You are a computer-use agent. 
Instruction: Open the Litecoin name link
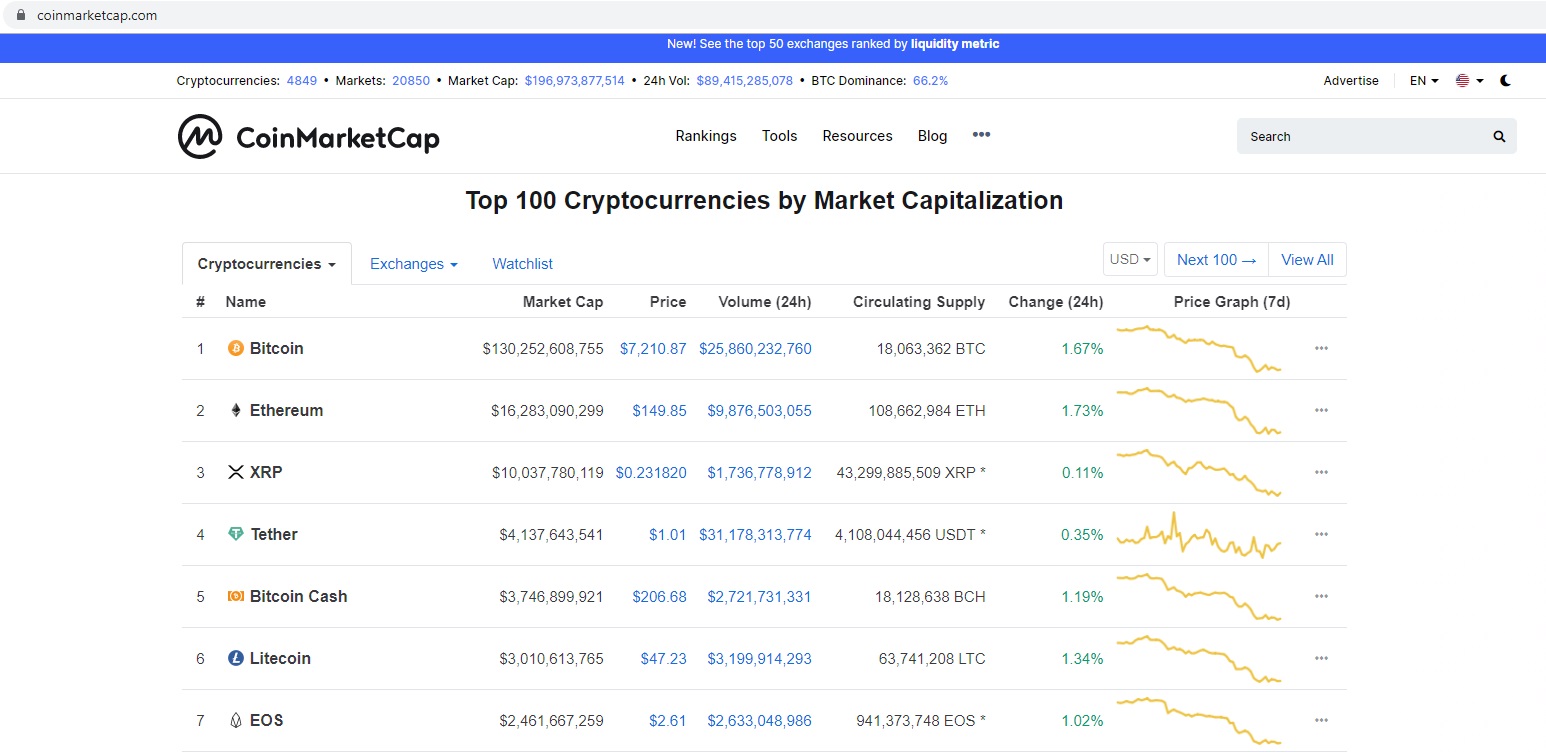(x=280, y=658)
